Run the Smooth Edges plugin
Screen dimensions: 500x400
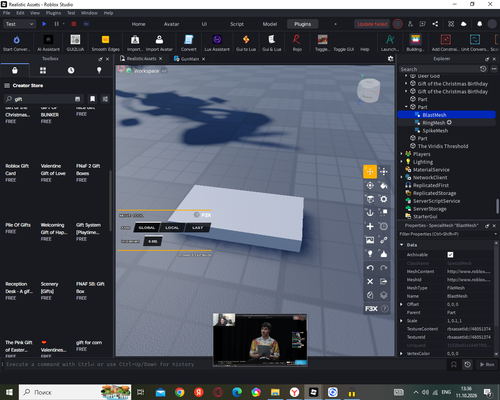point(105,43)
